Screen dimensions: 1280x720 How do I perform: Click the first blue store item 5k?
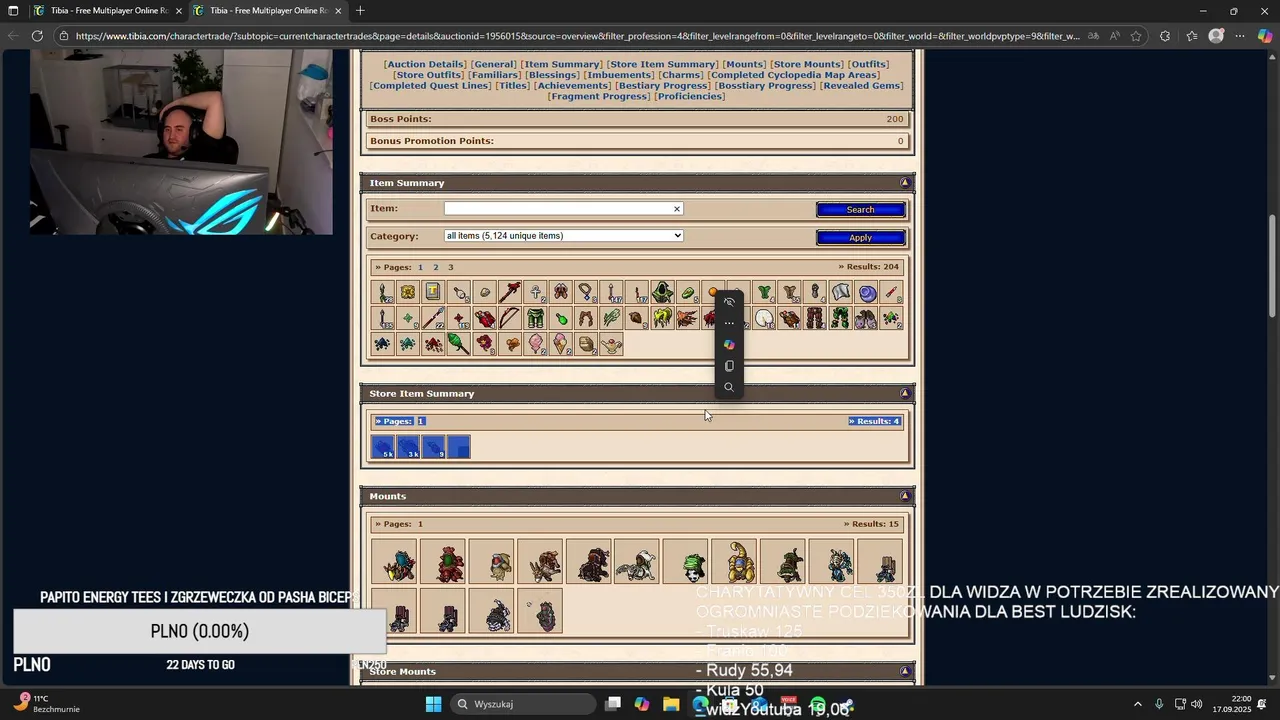tap(383, 447)
